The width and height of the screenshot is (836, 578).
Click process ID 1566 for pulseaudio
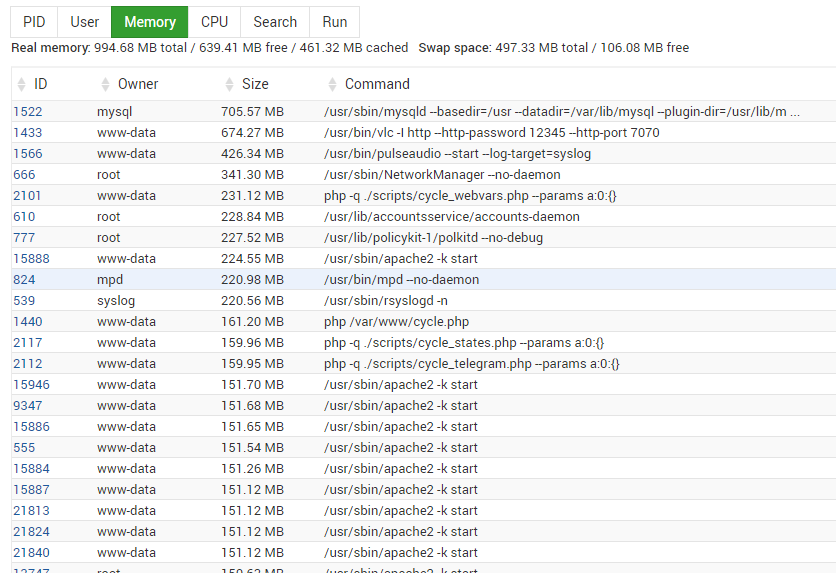click(28, 154)
